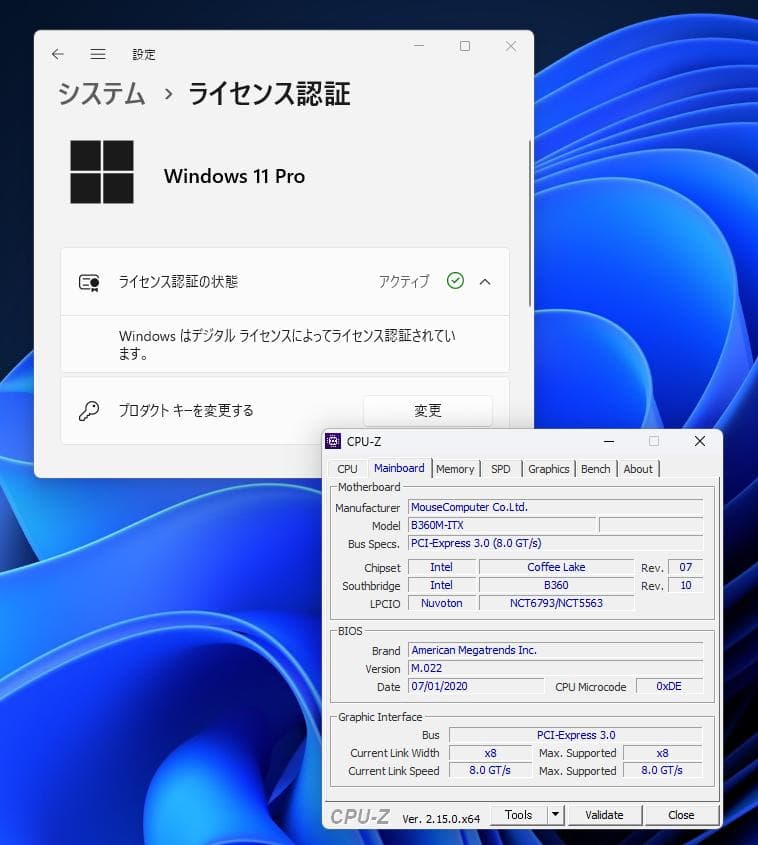758x845 pixels.
Task: Click the Windows logo beside Windows 11 Pro
Action: point(102,172)
